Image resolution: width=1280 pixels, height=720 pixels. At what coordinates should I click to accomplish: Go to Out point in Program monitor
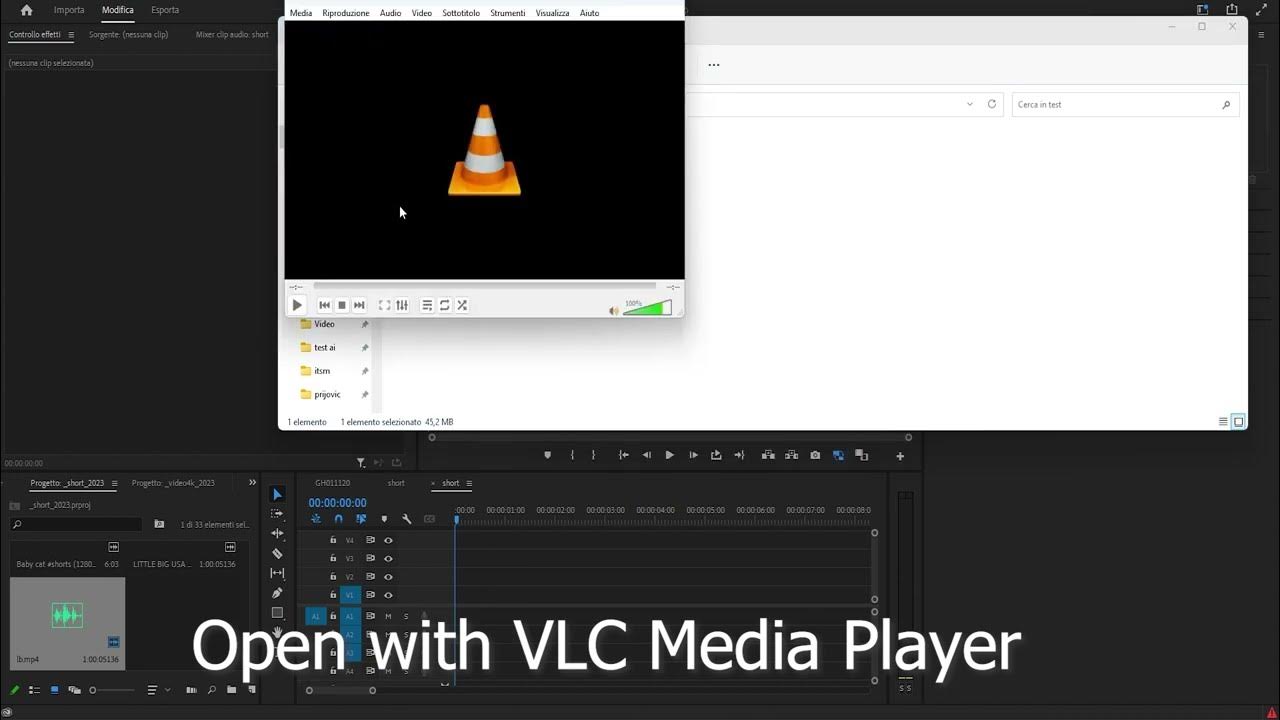pos(739,455)
